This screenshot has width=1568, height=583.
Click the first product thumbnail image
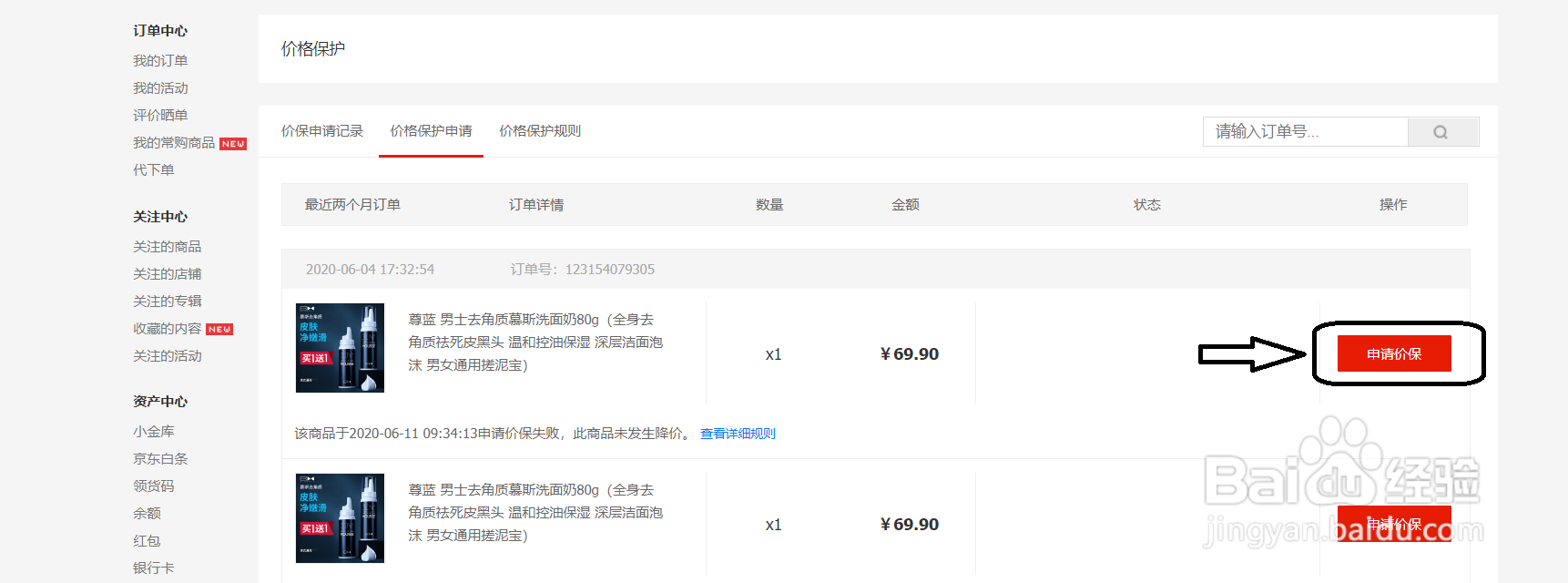[x=340, y=348]
